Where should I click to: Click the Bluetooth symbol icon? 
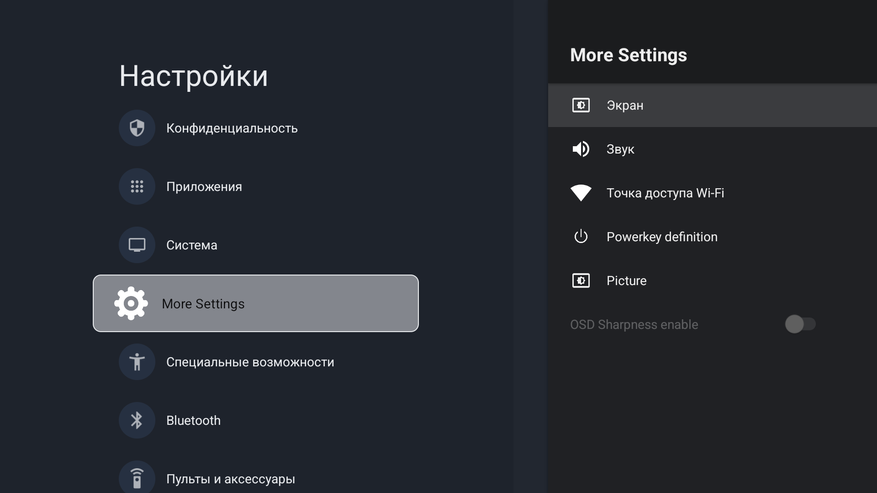point(137,421)
